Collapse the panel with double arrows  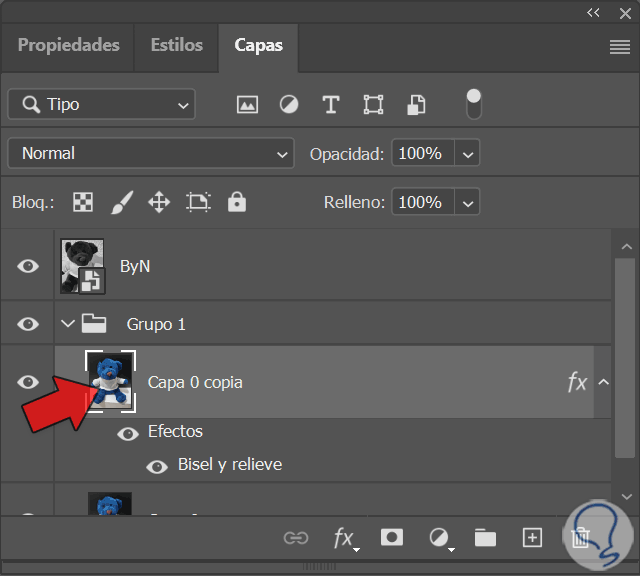[593, 13]
